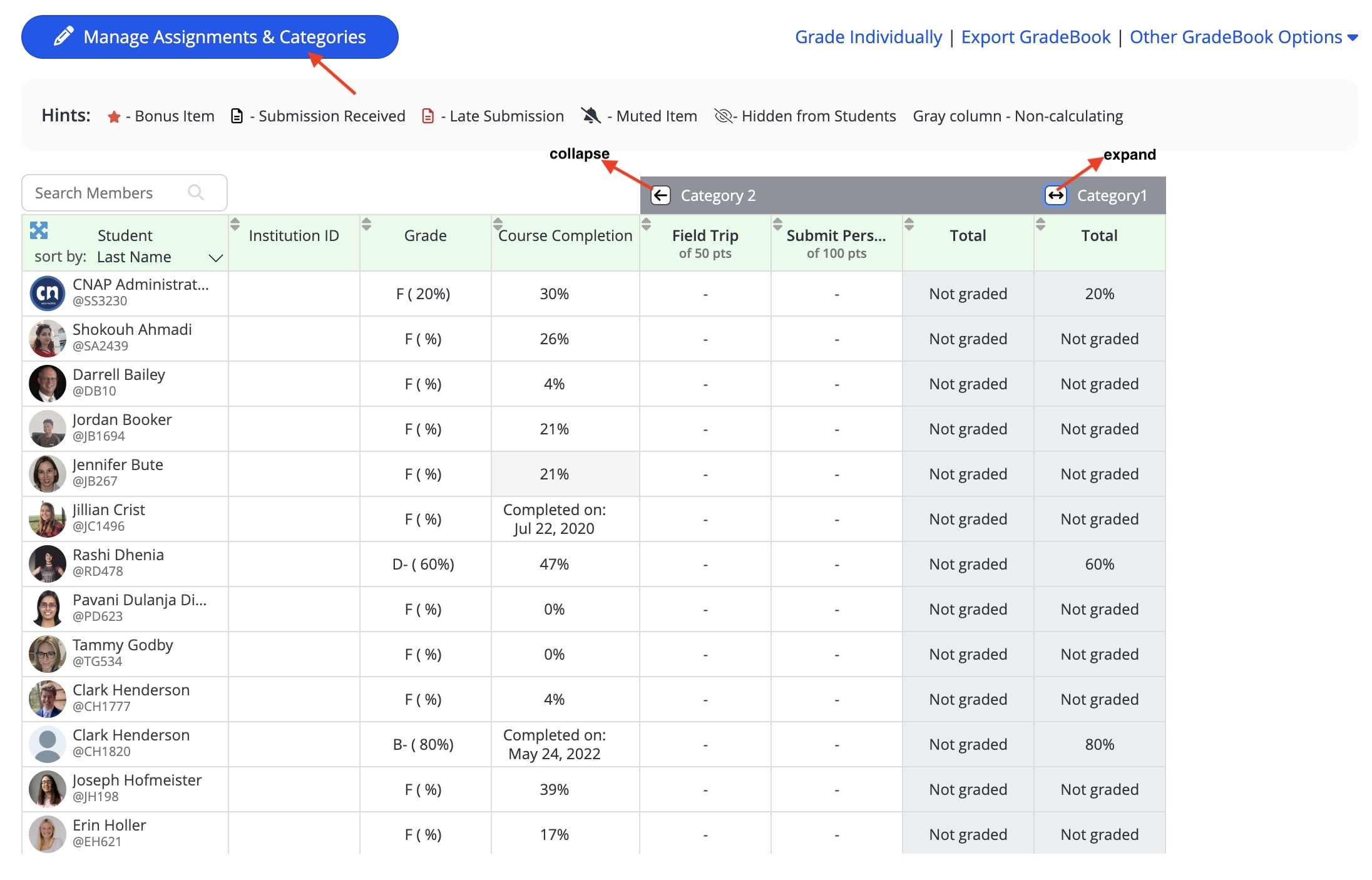Expand Category1 with the double-arrow icon
Screen dimensions: 1372x880
(x=1056, y=195)
